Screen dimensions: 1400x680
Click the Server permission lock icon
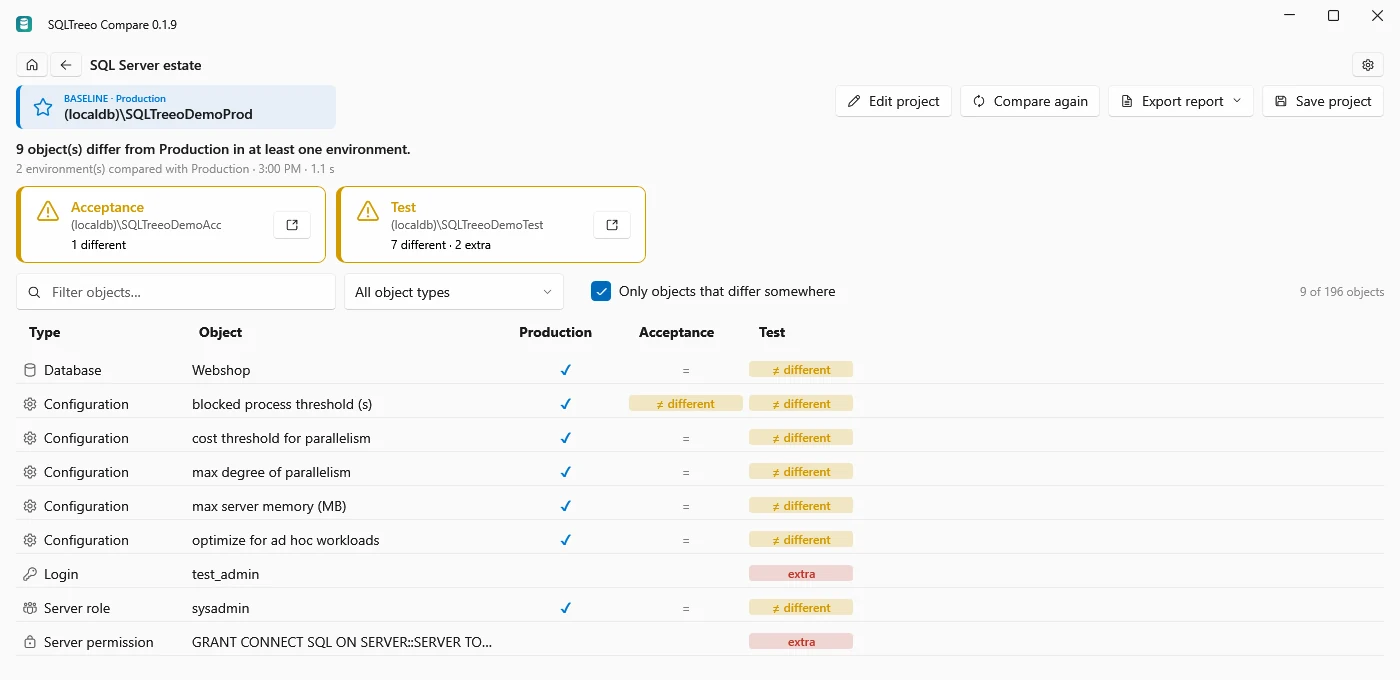click(x=30, y=642)
